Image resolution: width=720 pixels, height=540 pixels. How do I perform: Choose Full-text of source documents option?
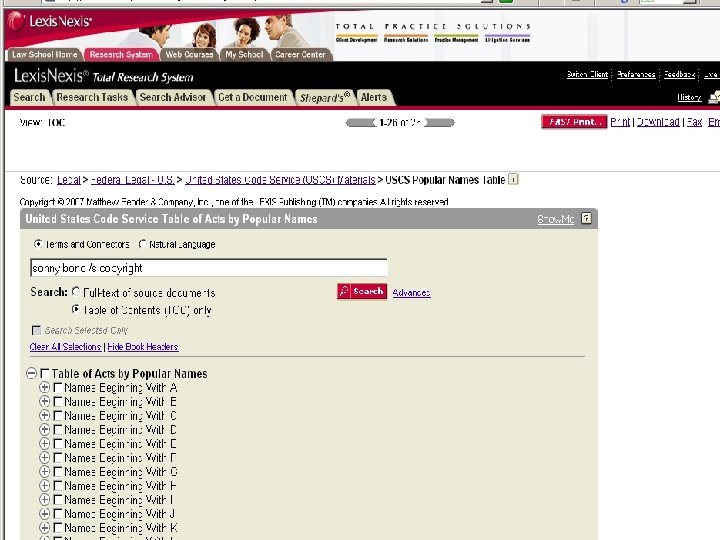pyautogui.click(x=76, y=292)
